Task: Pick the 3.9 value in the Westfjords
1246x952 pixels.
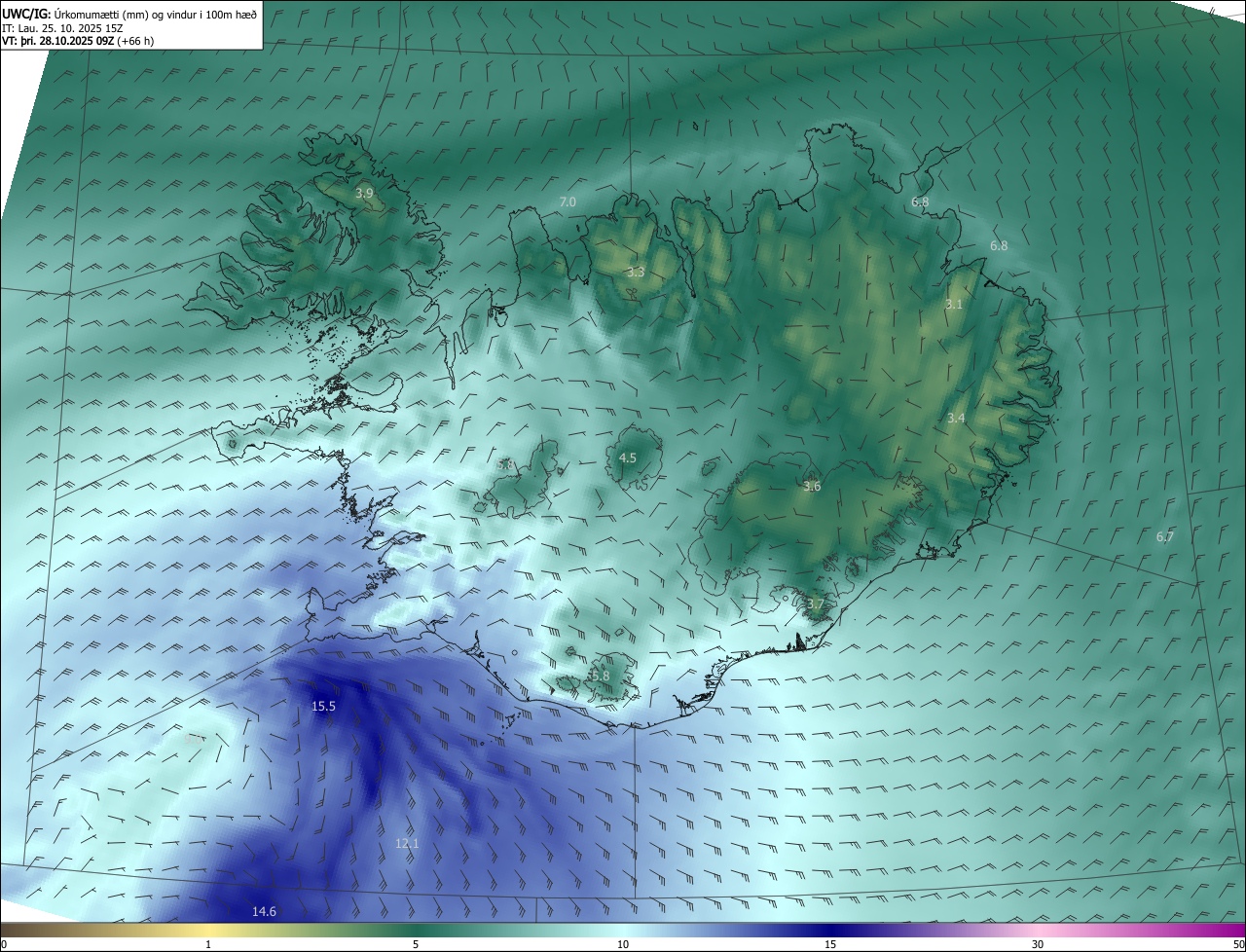Action: [x=364, y=194]
